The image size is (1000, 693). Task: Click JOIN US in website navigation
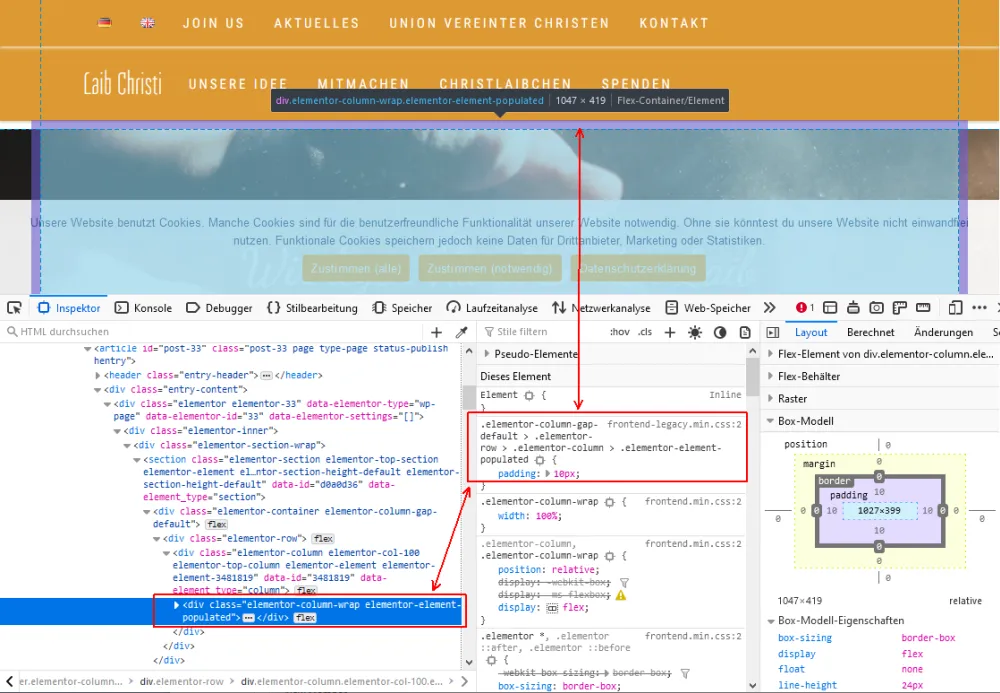[x=214, y=24]
